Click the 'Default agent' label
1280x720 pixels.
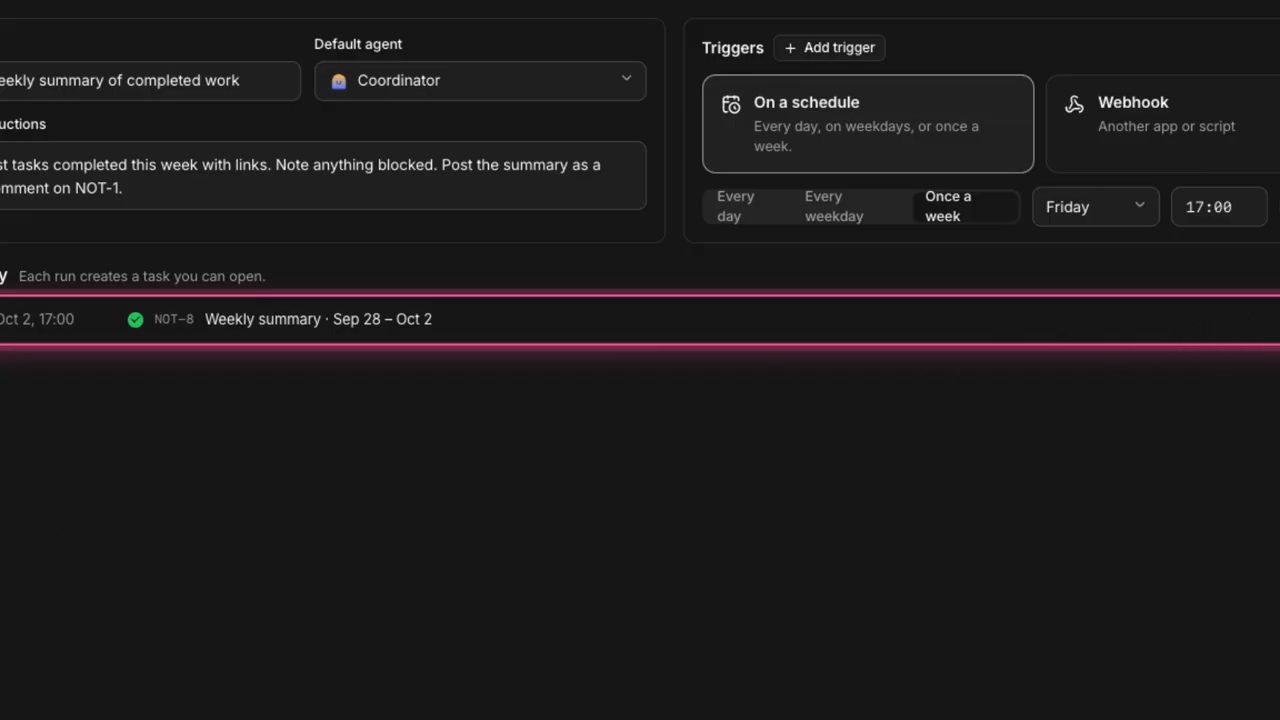pos(358,44)
